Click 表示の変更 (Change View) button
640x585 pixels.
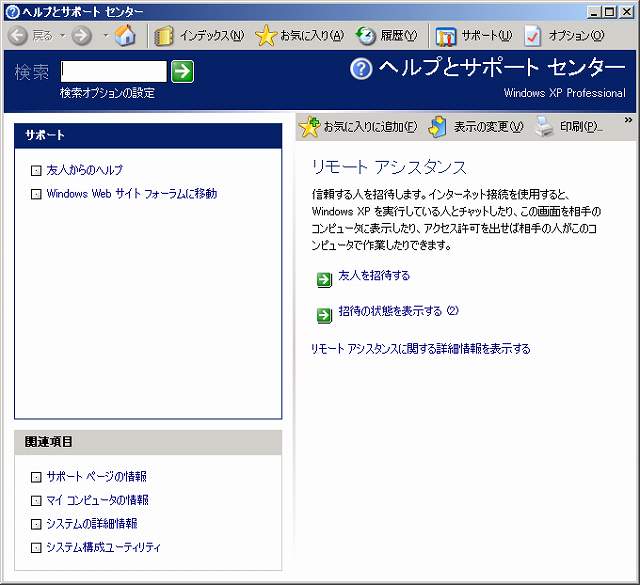[476, 127]
